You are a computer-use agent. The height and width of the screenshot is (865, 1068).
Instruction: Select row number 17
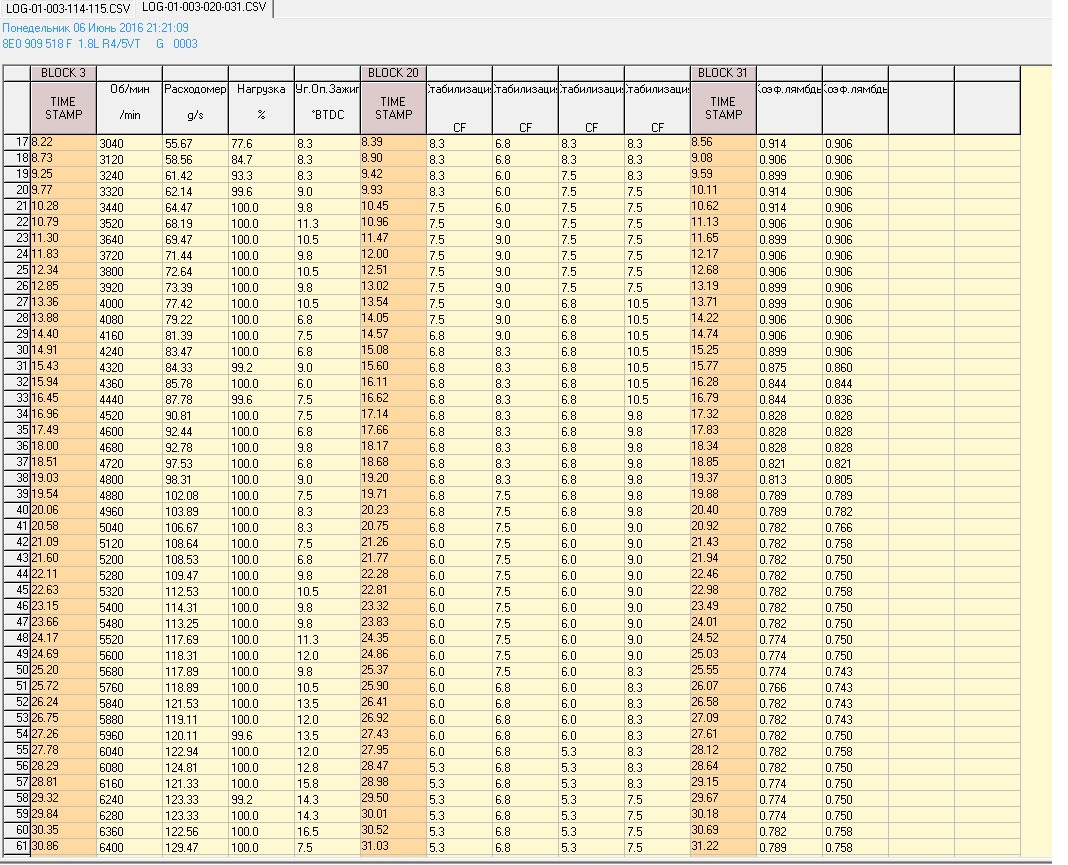point(16,142)
